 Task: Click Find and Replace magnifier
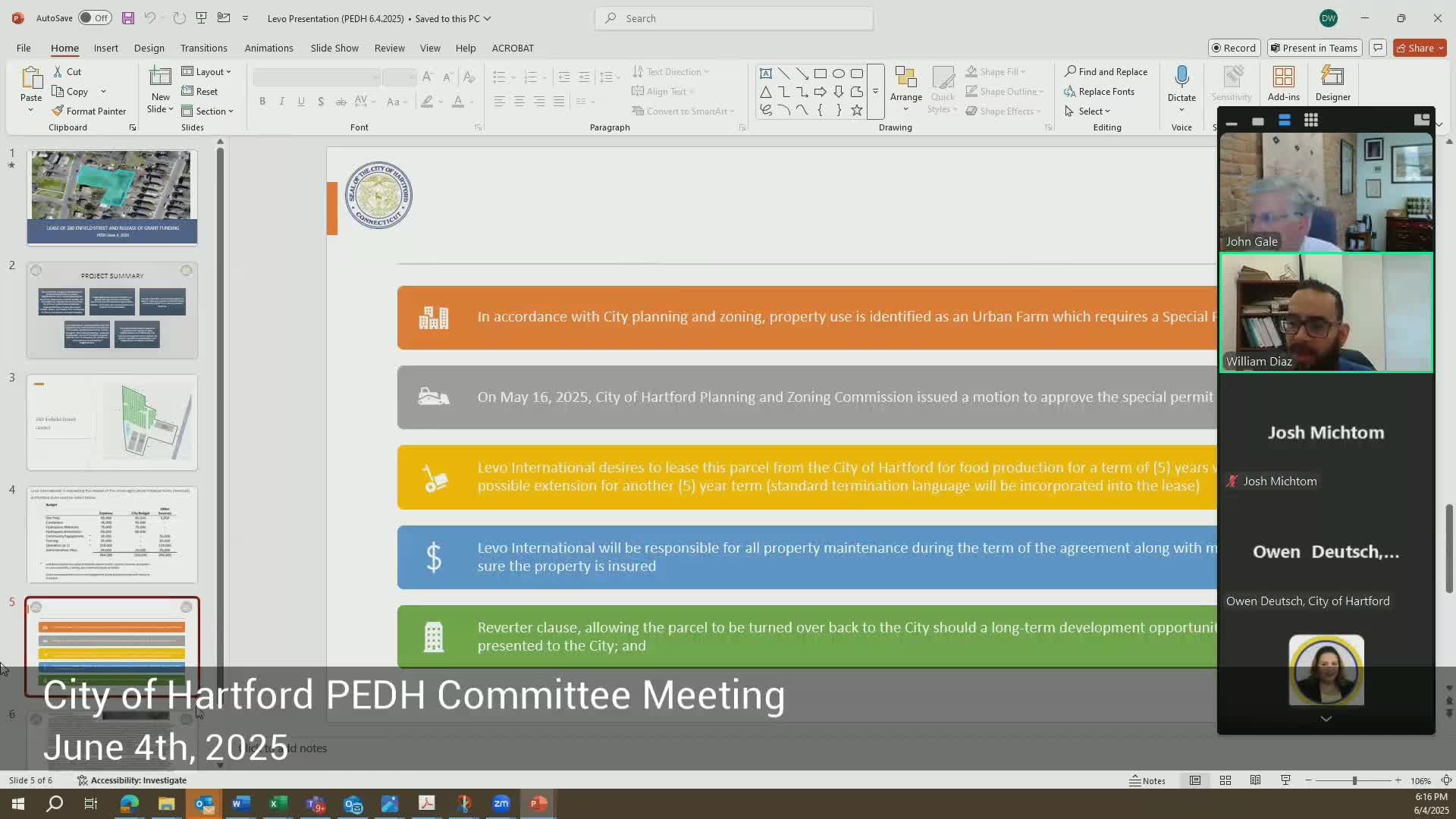1070,71
